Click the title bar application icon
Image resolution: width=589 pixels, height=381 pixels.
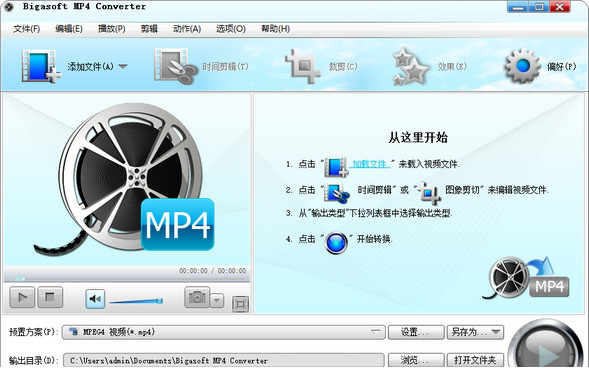point(8,6)
